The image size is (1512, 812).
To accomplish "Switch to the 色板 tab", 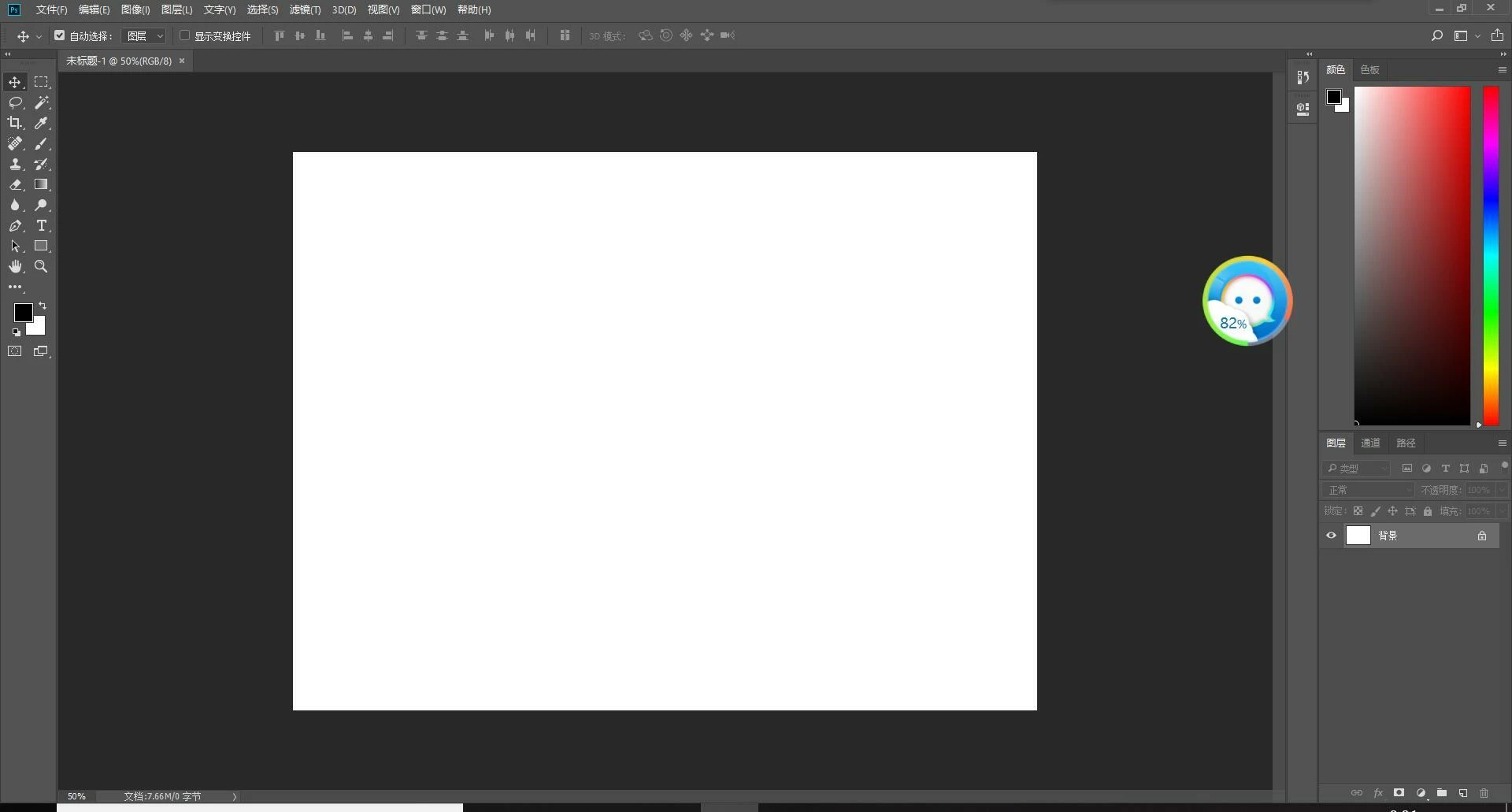I will coord(1369,70).
